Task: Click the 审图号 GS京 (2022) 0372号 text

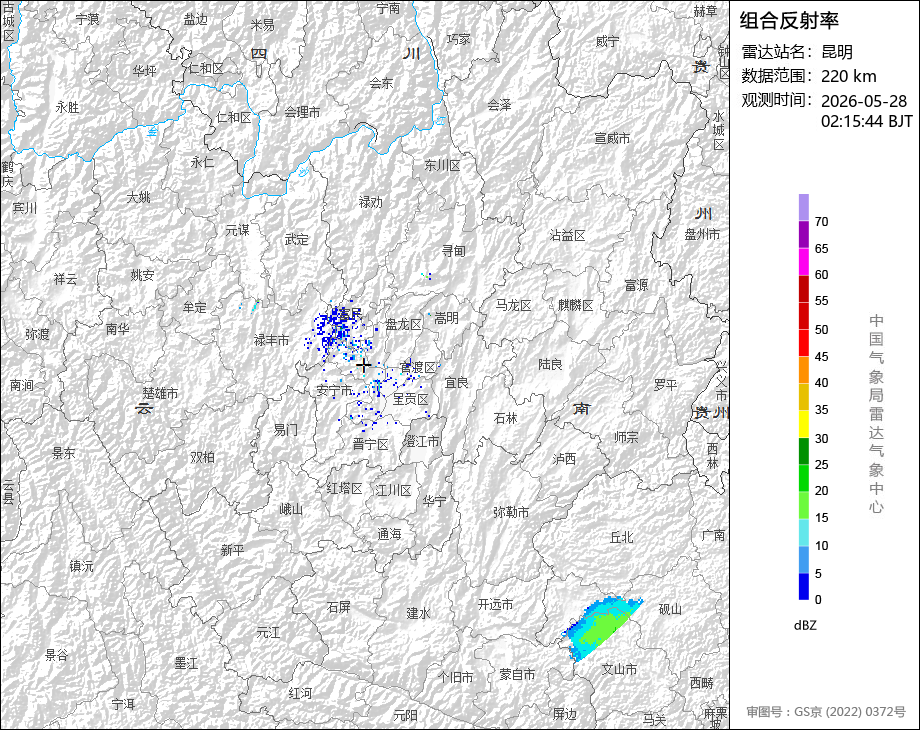Action: [x=826, y=712]
